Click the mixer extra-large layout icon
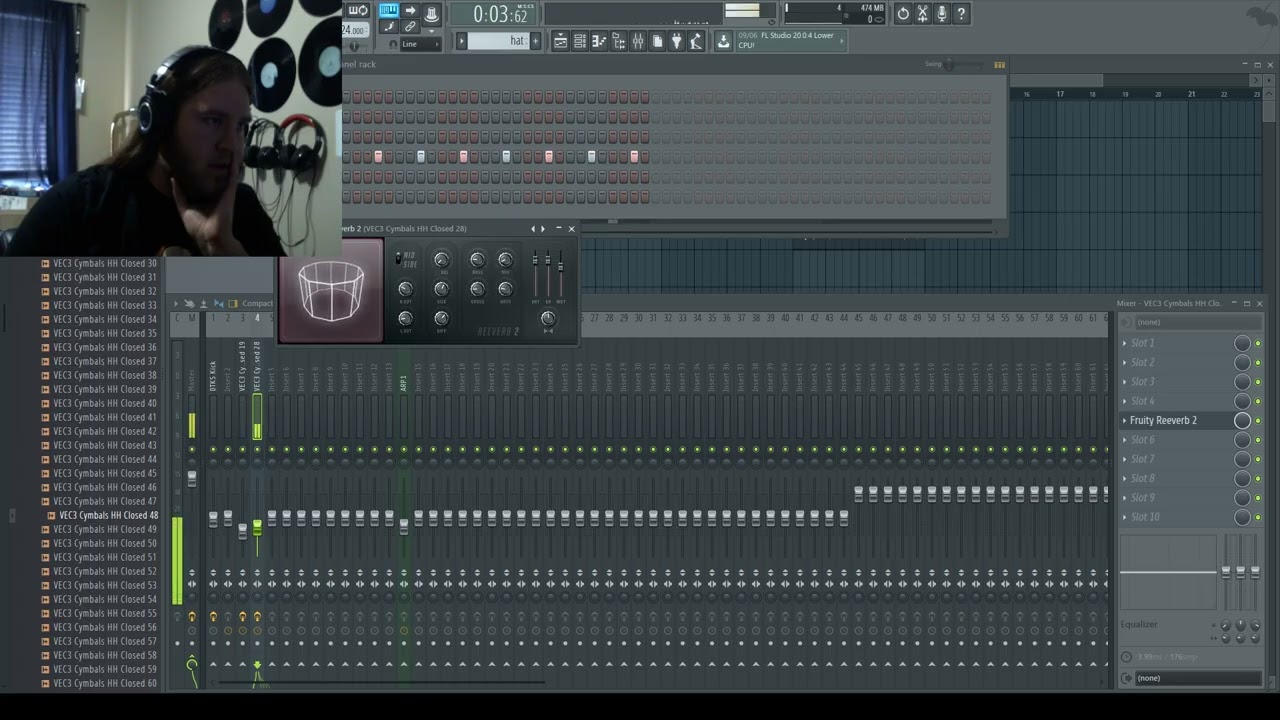Image resolution: width=1280 pixels, height=720 pixels. click(233, 303)
